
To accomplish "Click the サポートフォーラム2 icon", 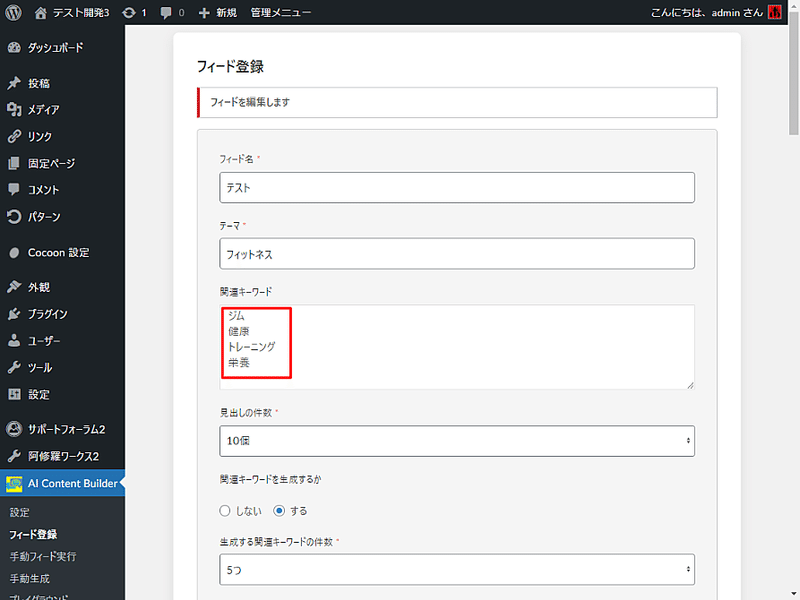I will [x=14, y=429].
